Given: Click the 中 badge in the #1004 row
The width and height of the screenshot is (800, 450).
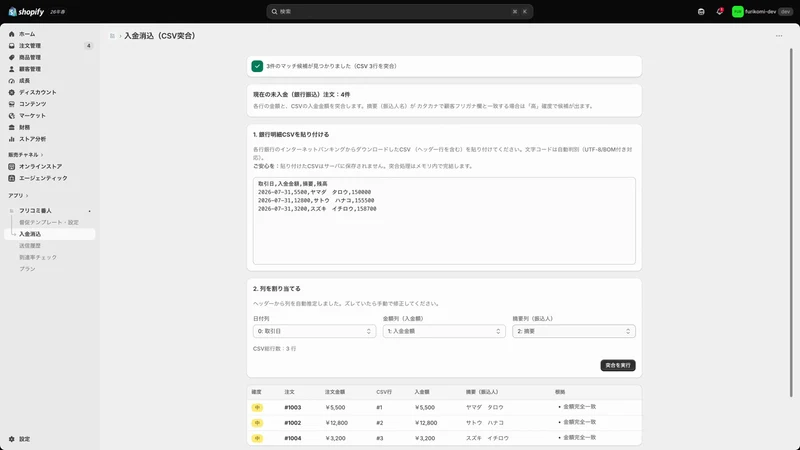Looking at the screenshot, I should tap(257, 438).
